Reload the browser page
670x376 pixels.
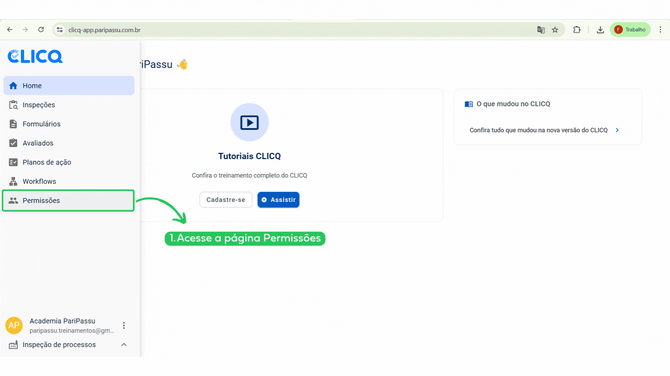41,29
